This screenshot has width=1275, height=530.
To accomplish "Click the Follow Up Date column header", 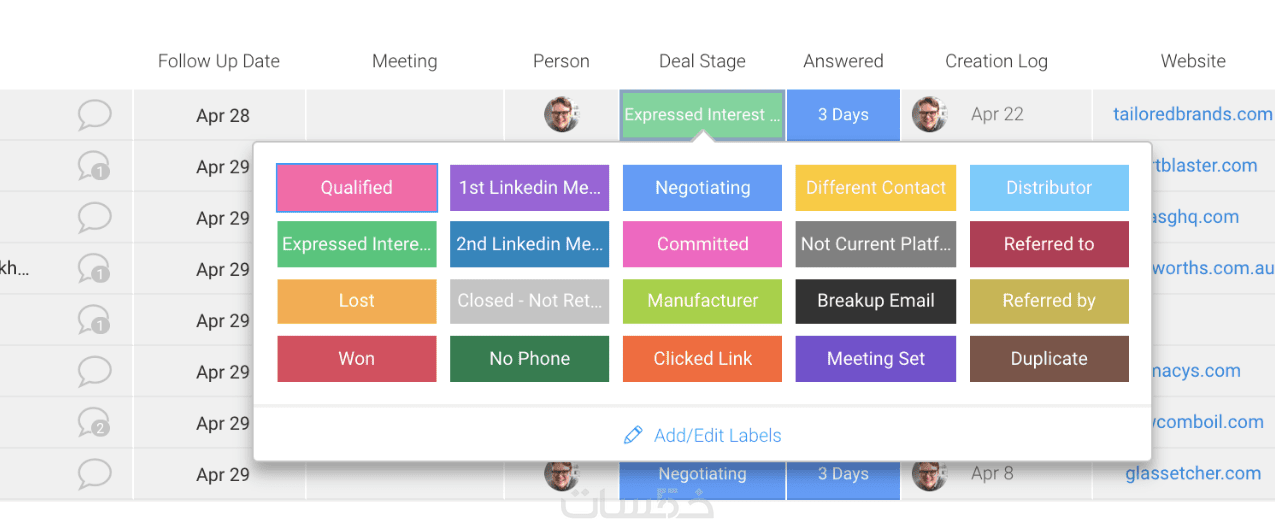I will click(219, 61).
